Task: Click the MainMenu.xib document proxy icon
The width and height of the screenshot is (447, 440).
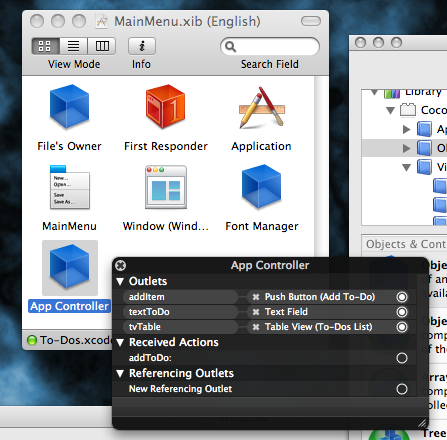Action: pos(102,22)
